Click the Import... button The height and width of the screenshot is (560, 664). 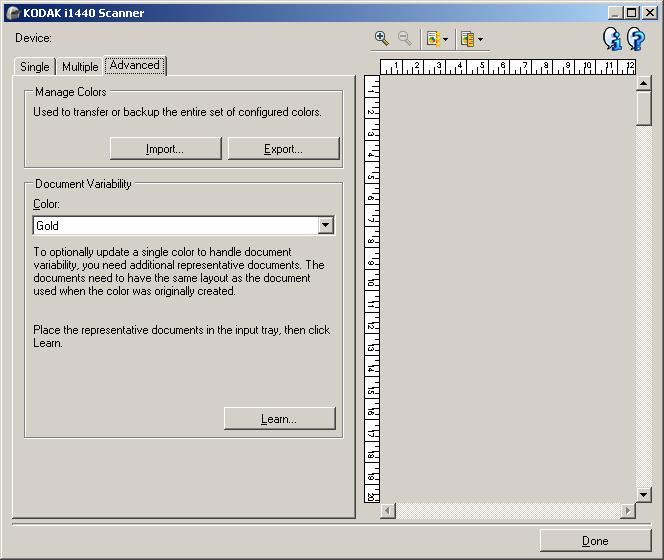165,149
